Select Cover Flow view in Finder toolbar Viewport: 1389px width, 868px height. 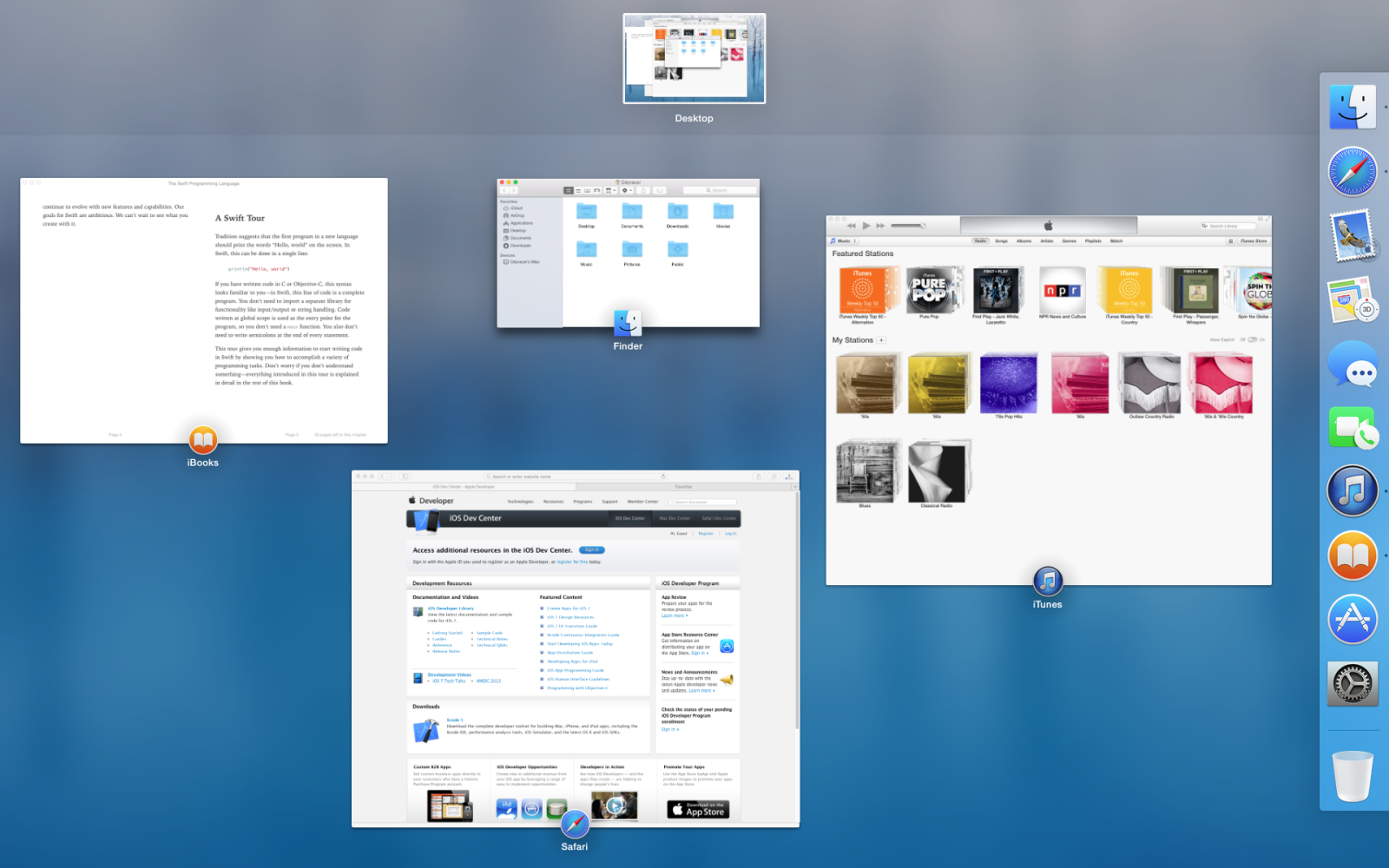tap(596, 190)
